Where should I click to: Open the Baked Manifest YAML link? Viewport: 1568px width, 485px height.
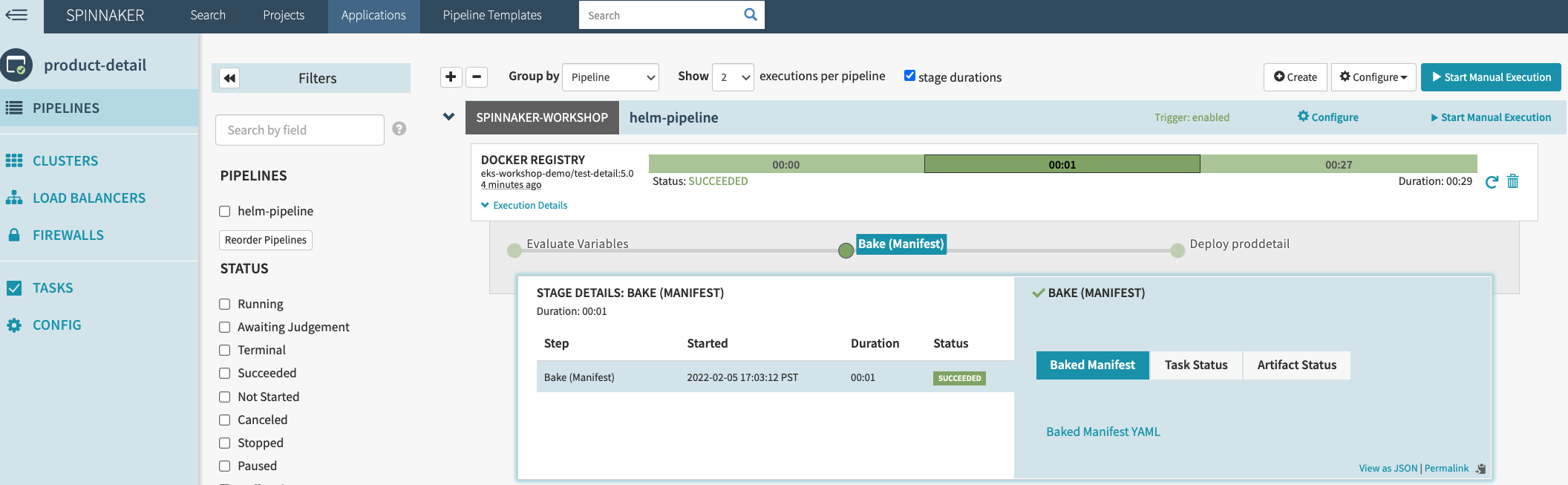pos(1103,432)
